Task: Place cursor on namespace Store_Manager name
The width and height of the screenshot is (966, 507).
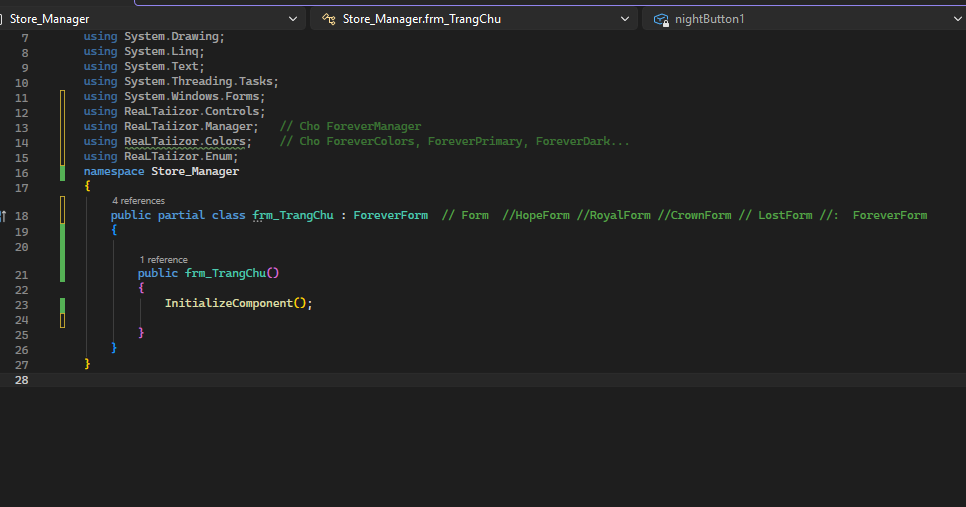Action: click(195, 171)
